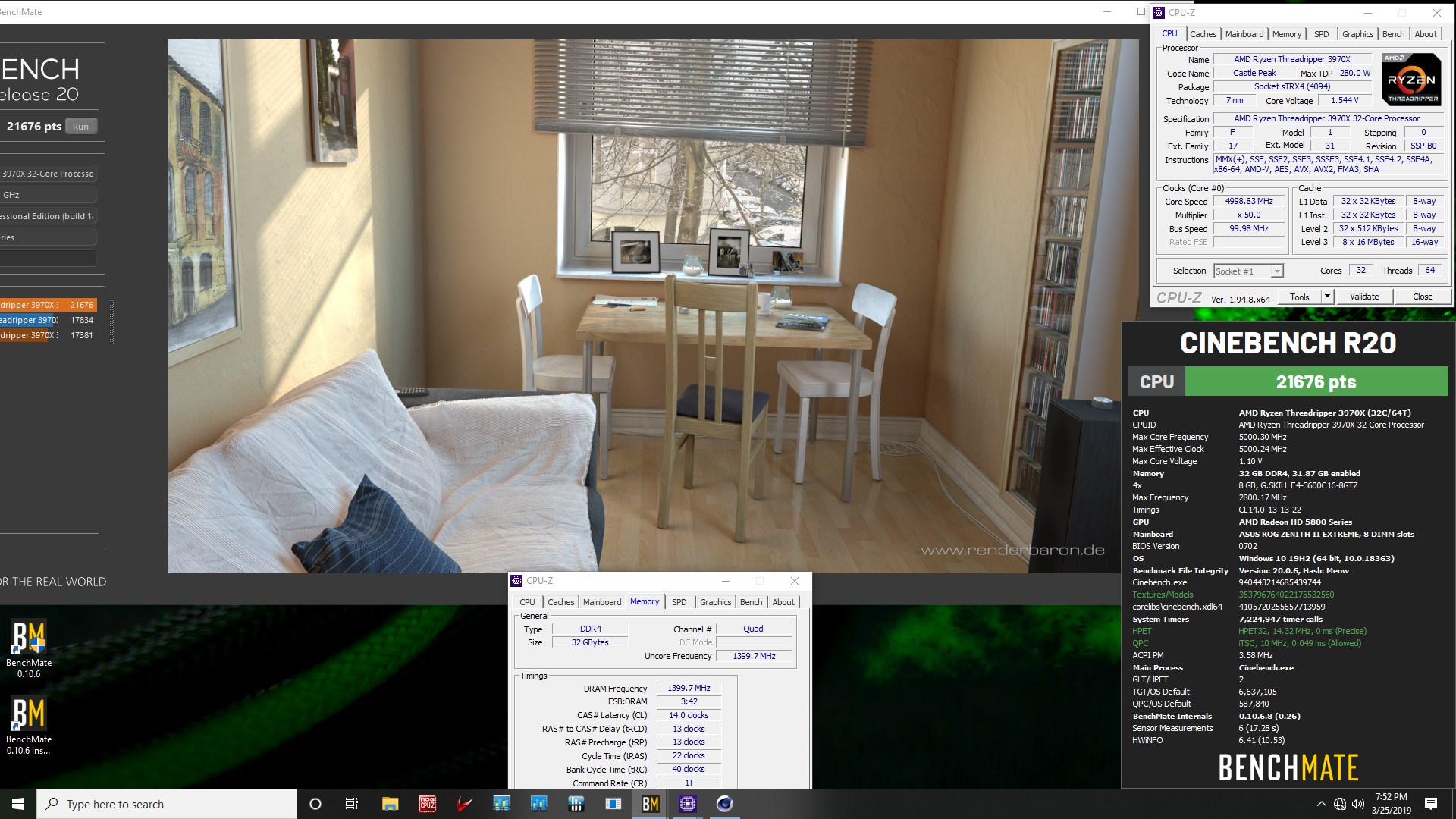
Task: Select the Graphics tab in top CPU-Z window
Action: (1357, 34)
